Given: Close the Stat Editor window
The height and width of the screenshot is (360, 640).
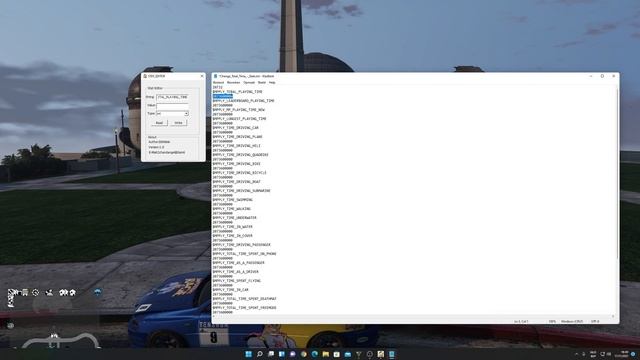Looking at the screenshot, I should click(x=202, y=76).
